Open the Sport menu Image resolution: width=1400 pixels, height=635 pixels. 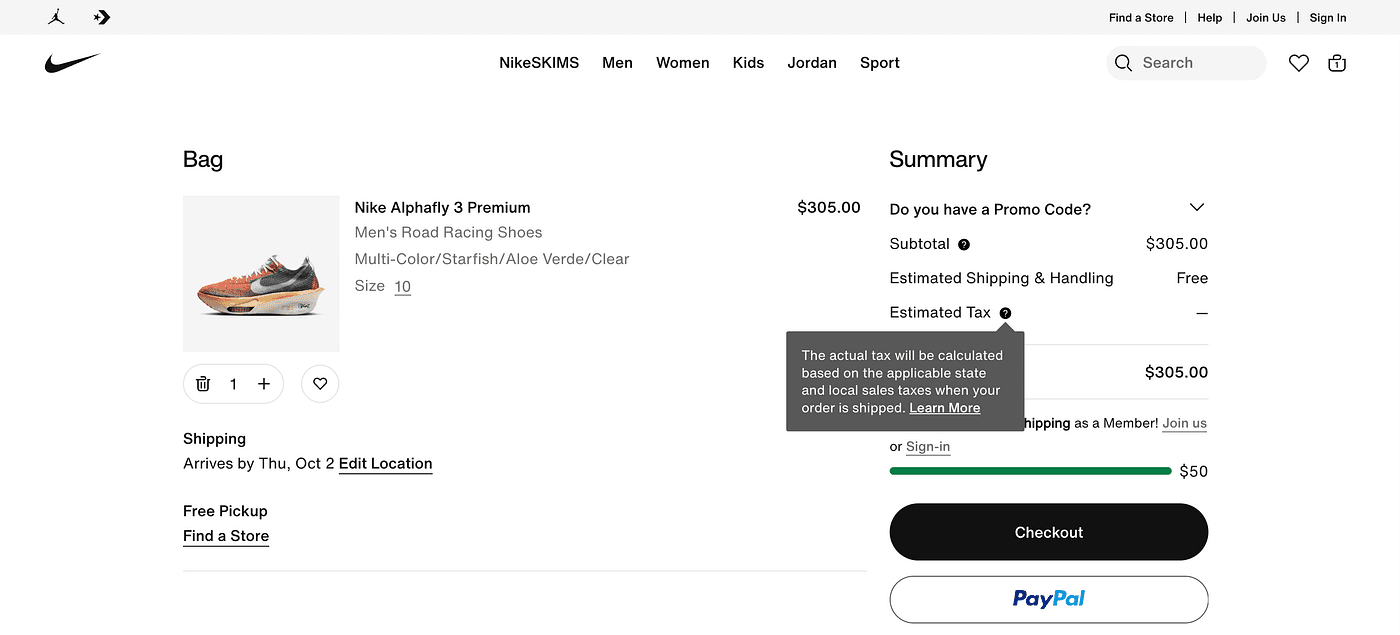coord(880,63)
